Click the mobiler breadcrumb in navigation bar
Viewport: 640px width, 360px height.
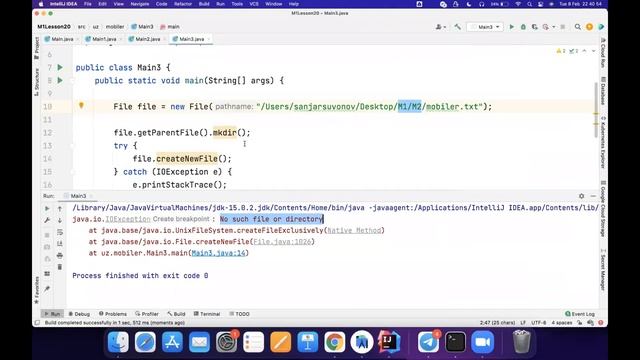coord(115,27)
